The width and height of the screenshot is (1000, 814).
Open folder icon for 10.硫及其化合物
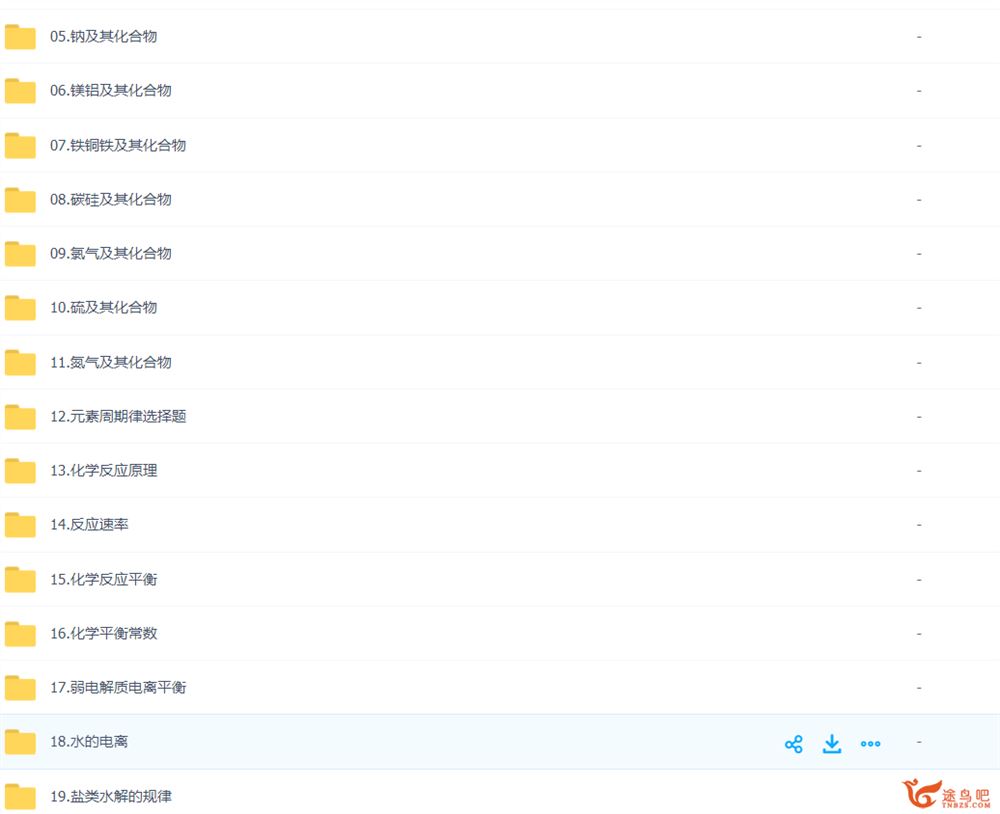pyautogui.click(x=20, y=308)
